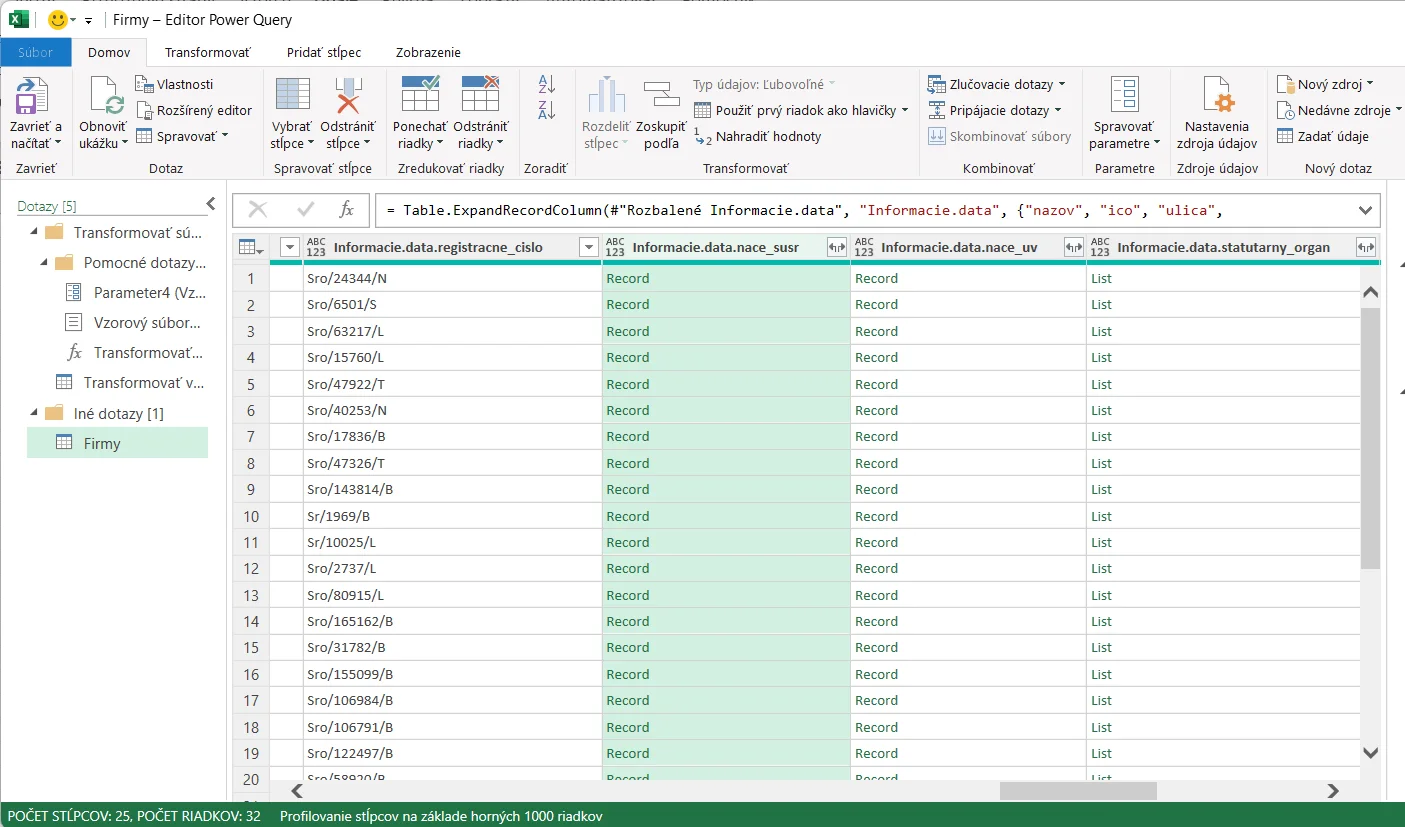1405x827 pixels.
Task: Click the Record in row 5 nace_susr
Action: [727, 384]
